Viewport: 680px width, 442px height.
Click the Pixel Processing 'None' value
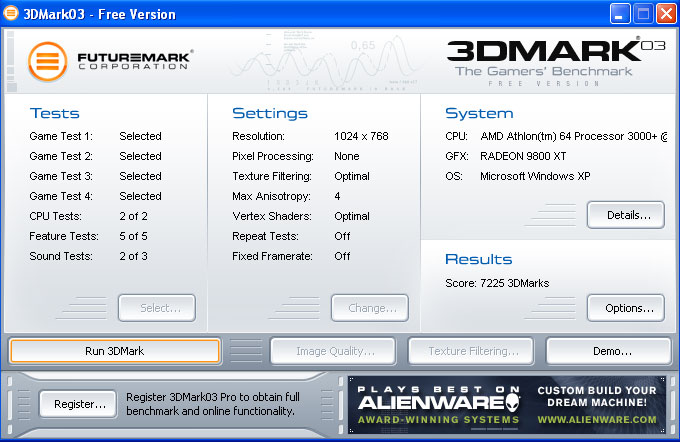pos(347,156)
